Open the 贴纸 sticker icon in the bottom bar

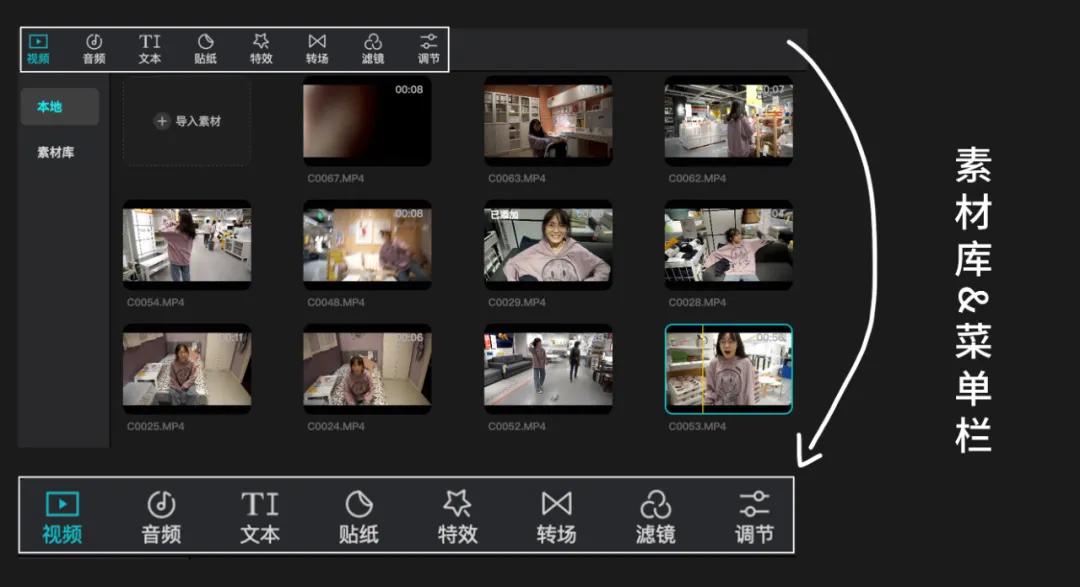pos(358,514)
